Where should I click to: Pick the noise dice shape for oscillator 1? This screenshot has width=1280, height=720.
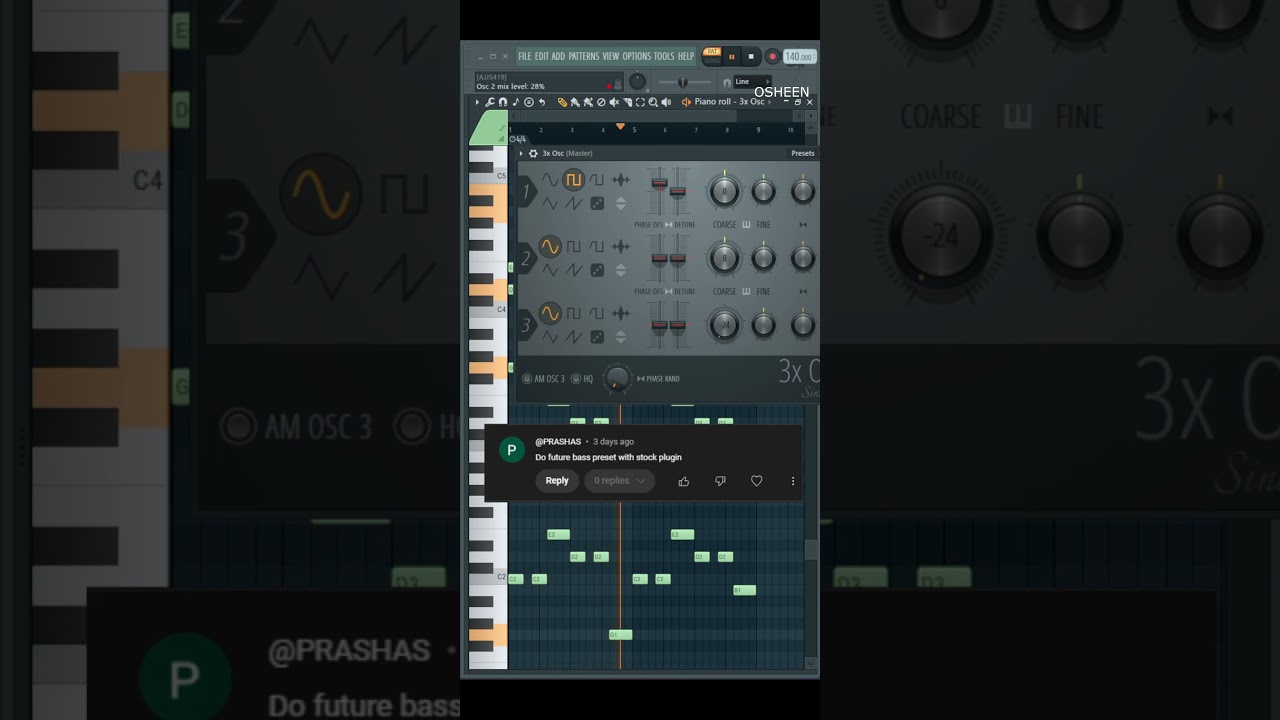pyautogui.click(x=597, y=203)
